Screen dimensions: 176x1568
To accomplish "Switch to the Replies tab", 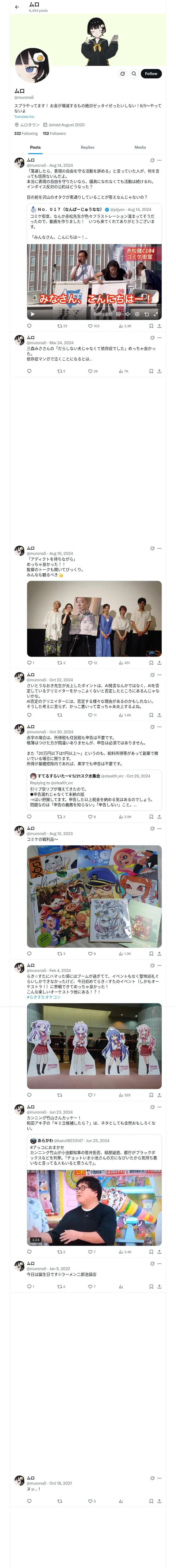I will coord(87,147).
